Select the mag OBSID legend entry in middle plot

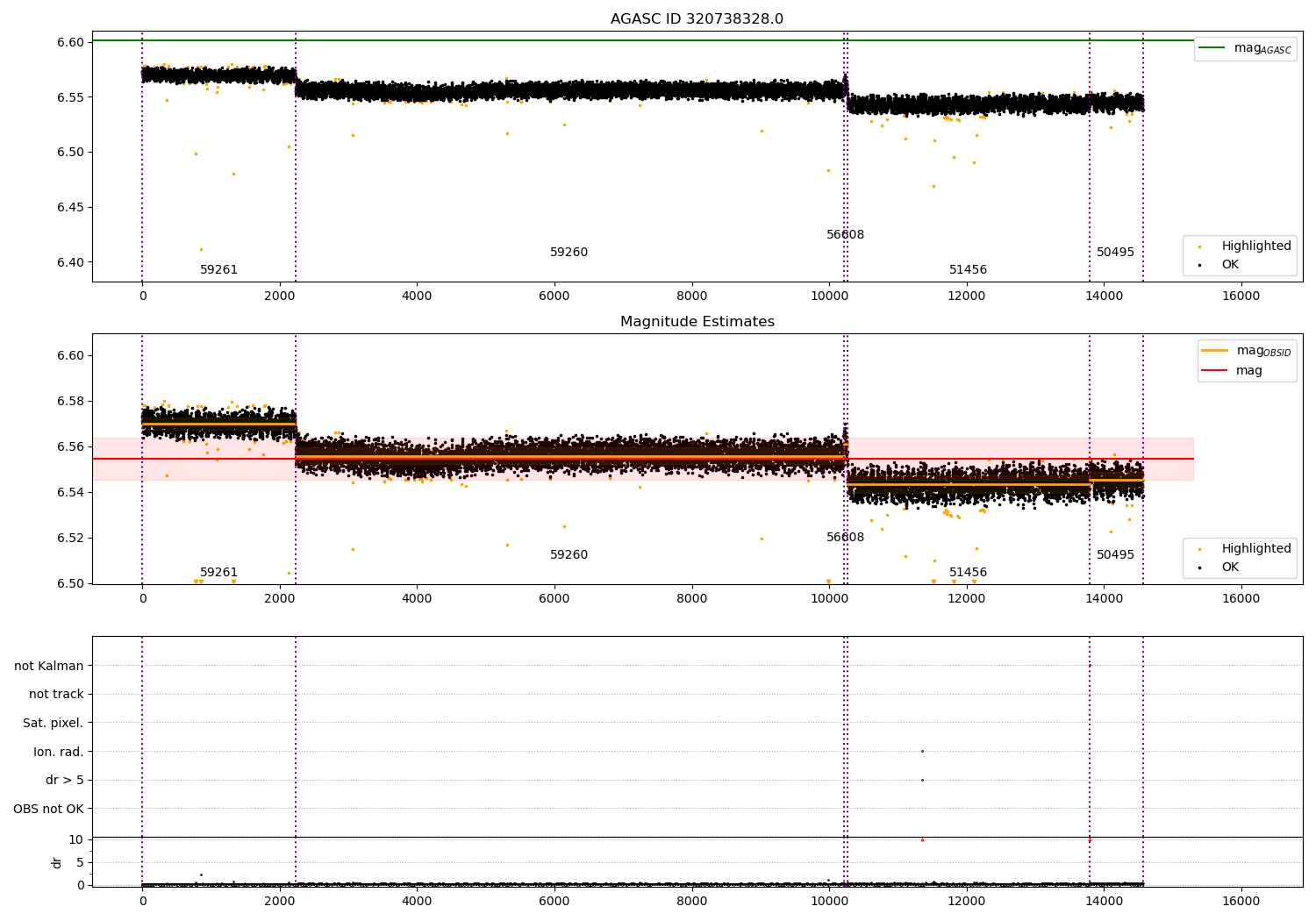[1246, 351]
